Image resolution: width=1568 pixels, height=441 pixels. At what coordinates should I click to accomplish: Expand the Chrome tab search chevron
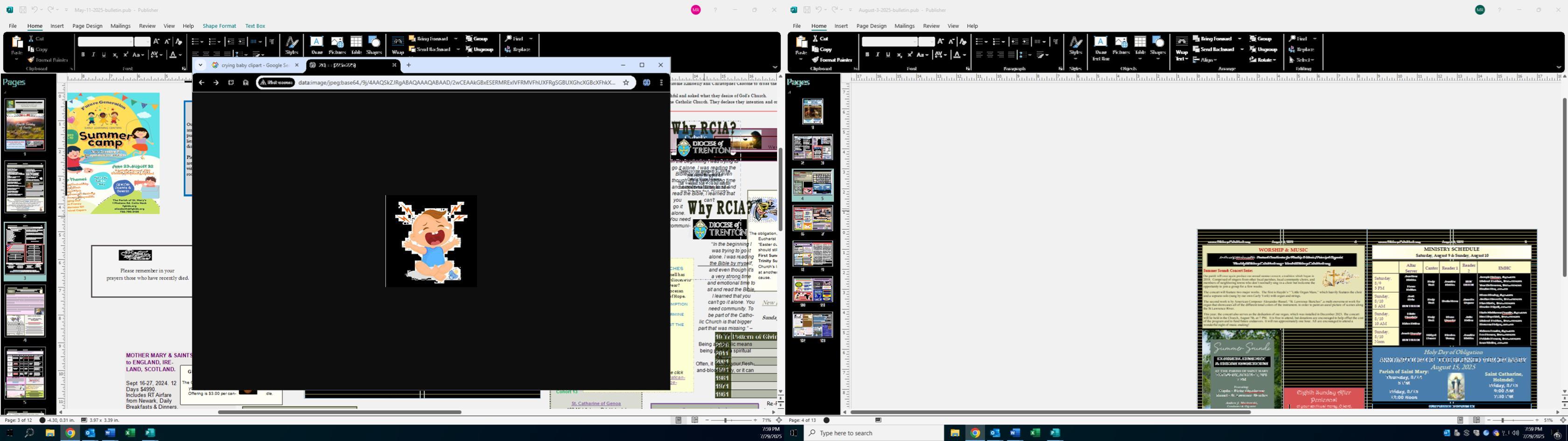click(x=200, y=65)
